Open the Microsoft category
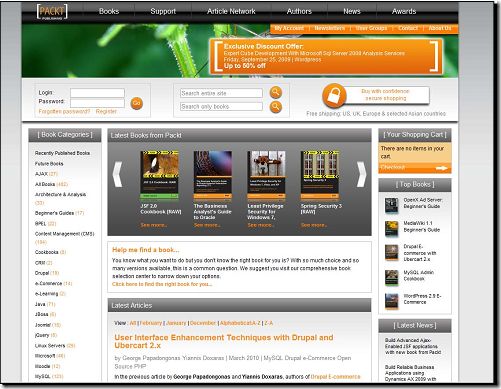Screen dimensions: 501x389 [50, 356]
